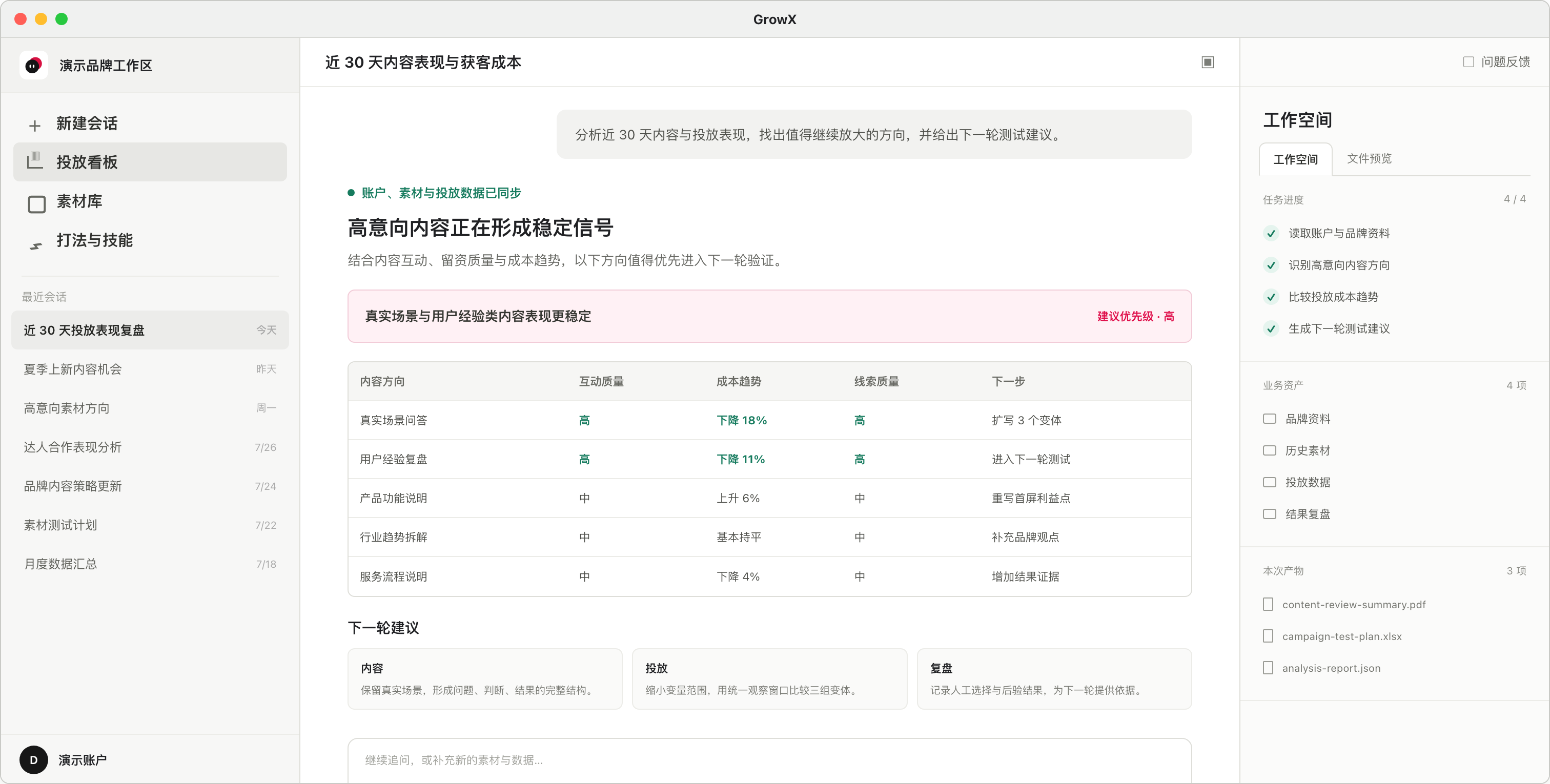This screenshot has width=1550, height=784.
Task: Open file analysis-report.json
Action: [x=1331, y=669]
